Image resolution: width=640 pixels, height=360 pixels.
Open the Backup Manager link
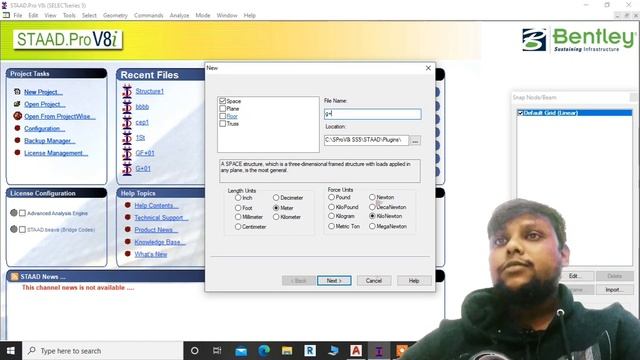pyautogui.click(x=49, y=141)
